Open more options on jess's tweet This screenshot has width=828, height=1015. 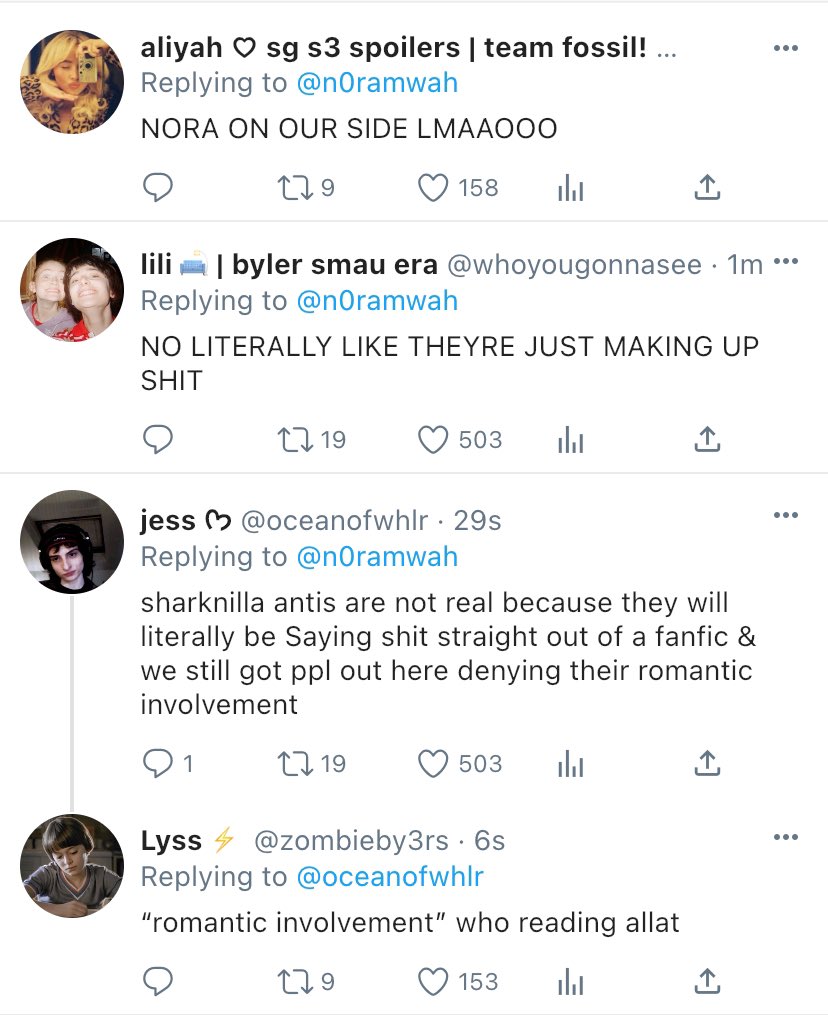point(786,516)
